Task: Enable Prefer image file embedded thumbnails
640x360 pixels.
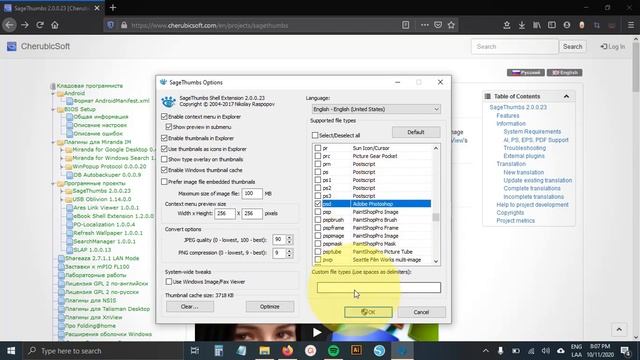Action: (164, 182)
